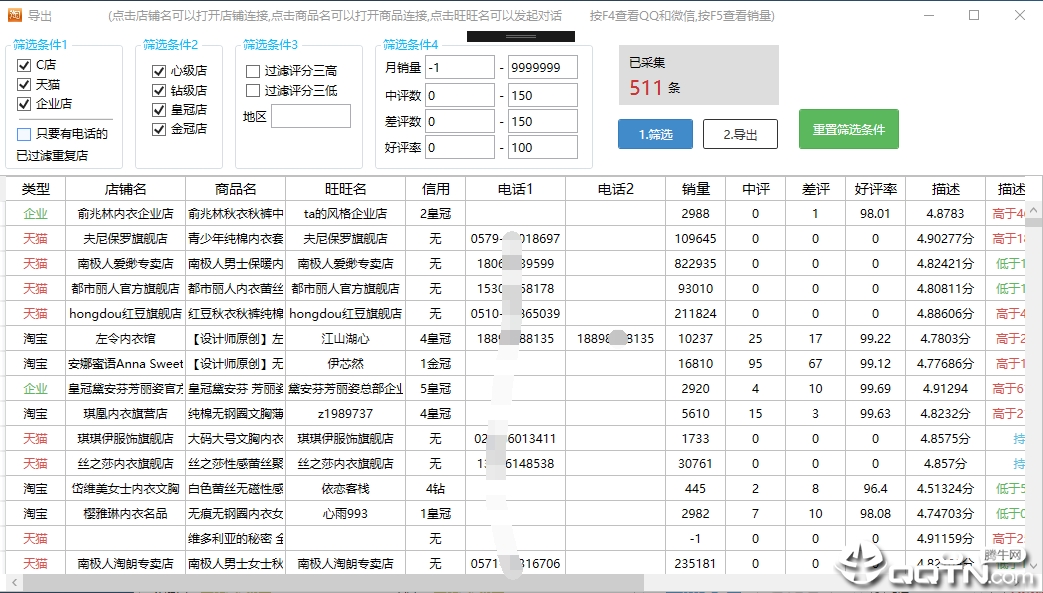The height and width of the screenshot is (593, 1043).
Task: Start chat with 旺旺 z1989737
Action: 345,413
